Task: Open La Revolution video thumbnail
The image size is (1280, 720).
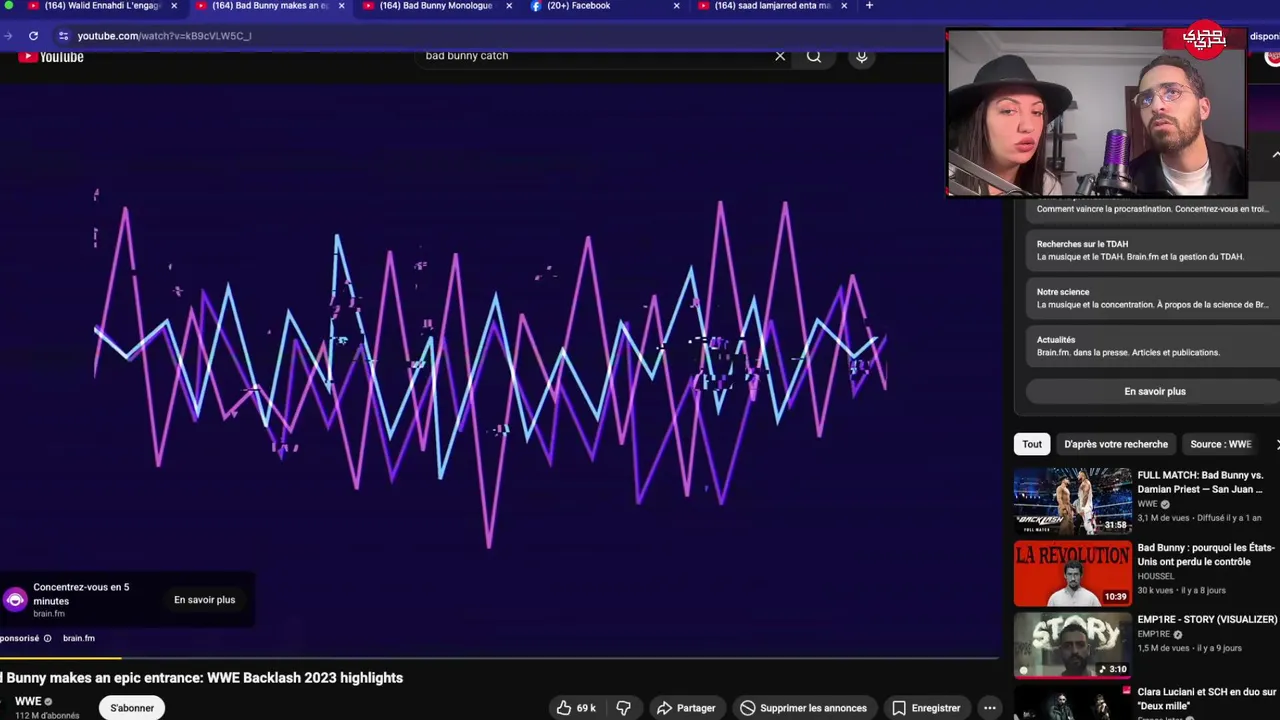Action: point(1073,574)
